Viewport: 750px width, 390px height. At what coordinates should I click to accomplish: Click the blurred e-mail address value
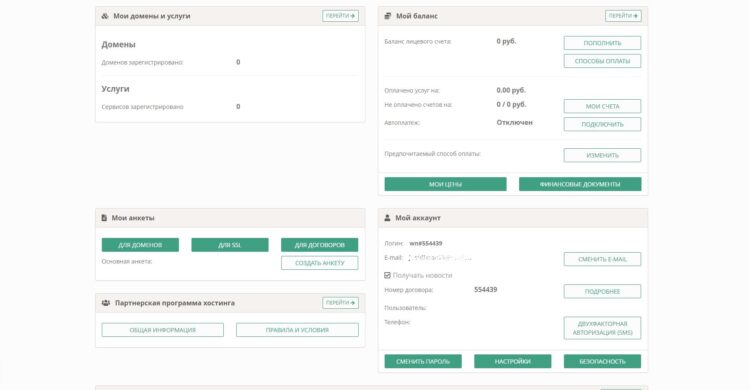click(x=440, y=257)
